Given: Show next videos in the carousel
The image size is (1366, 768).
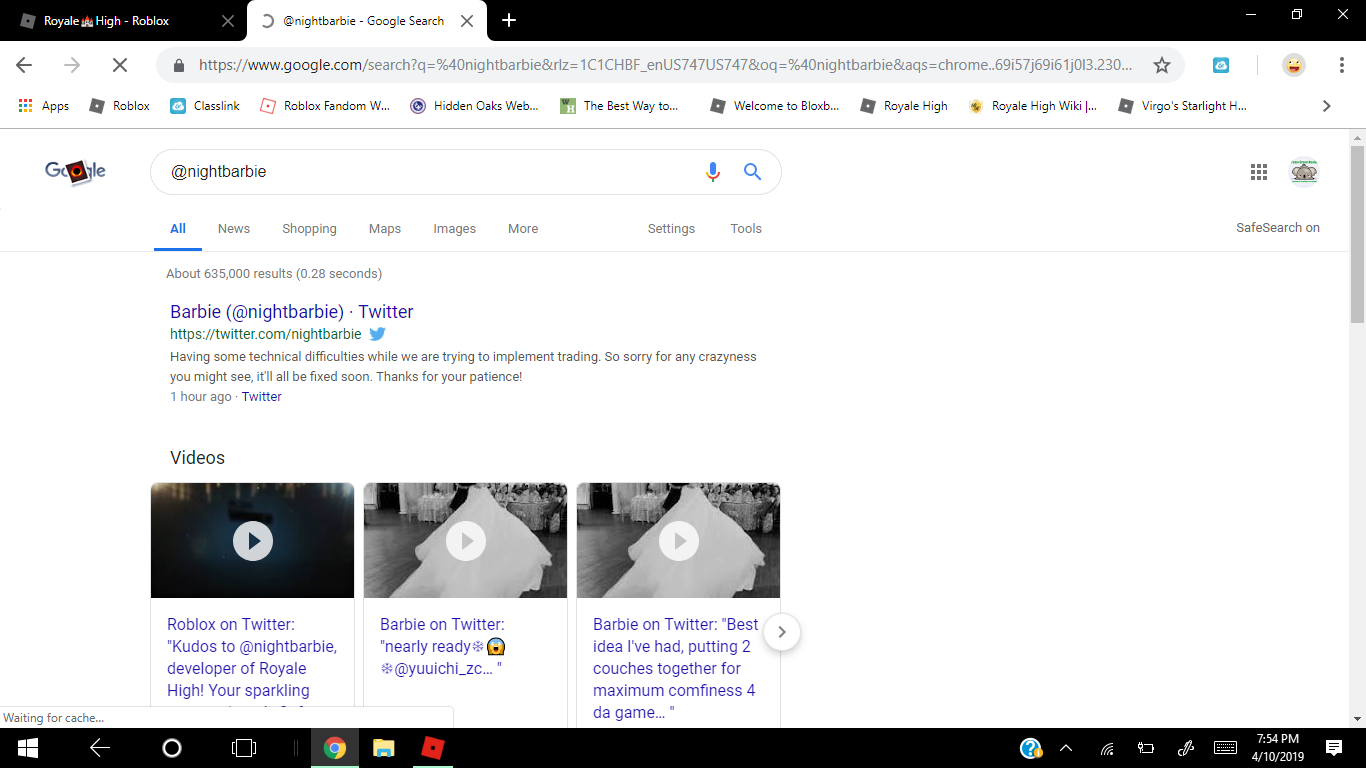Looking at the screenshot, I should pyautogui.click(x=782, y=632).
